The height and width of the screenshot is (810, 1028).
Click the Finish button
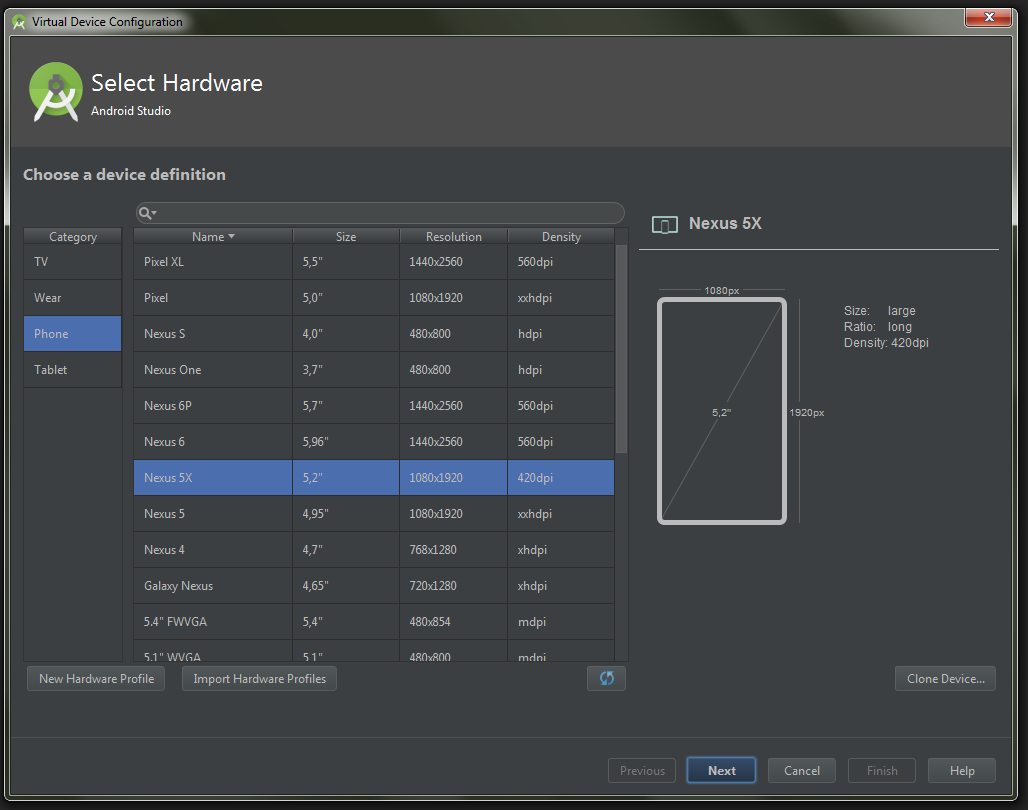pos(882,771)
